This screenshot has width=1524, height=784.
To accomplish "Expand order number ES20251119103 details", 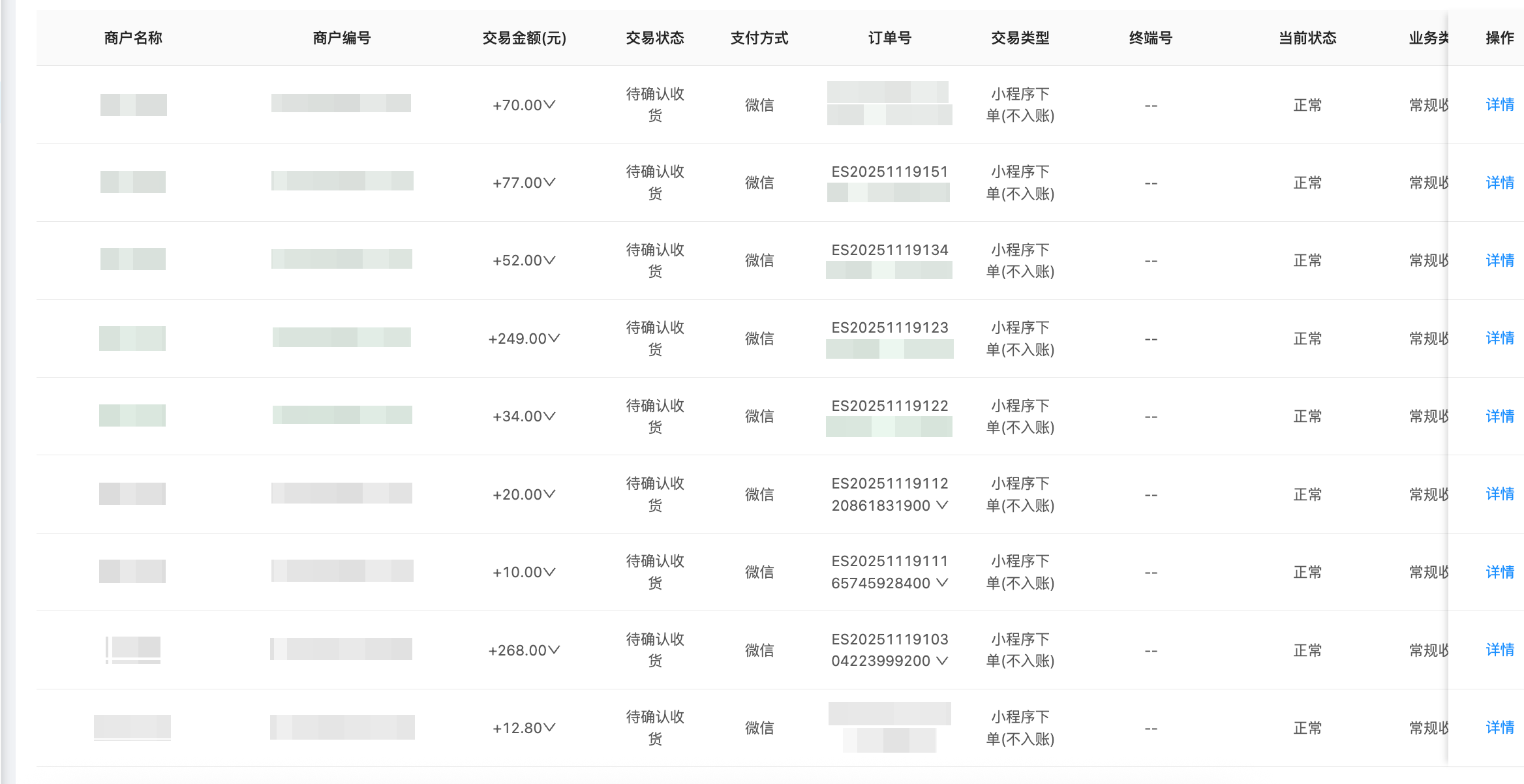I will 942,661.
